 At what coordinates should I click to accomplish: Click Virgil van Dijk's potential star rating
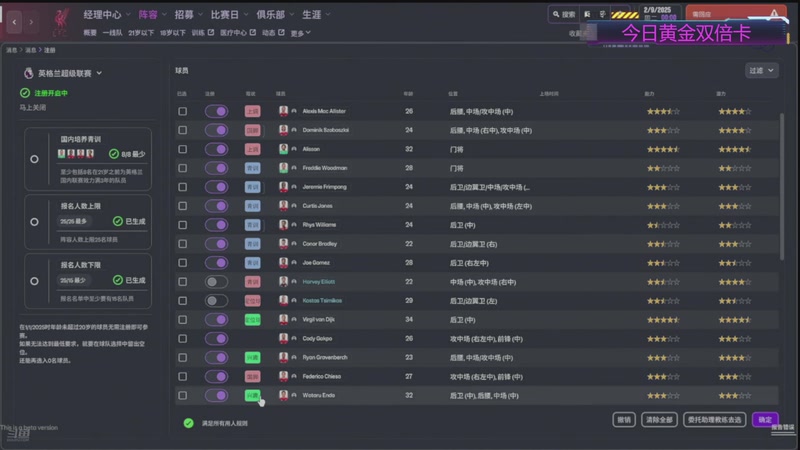[735, 320]
